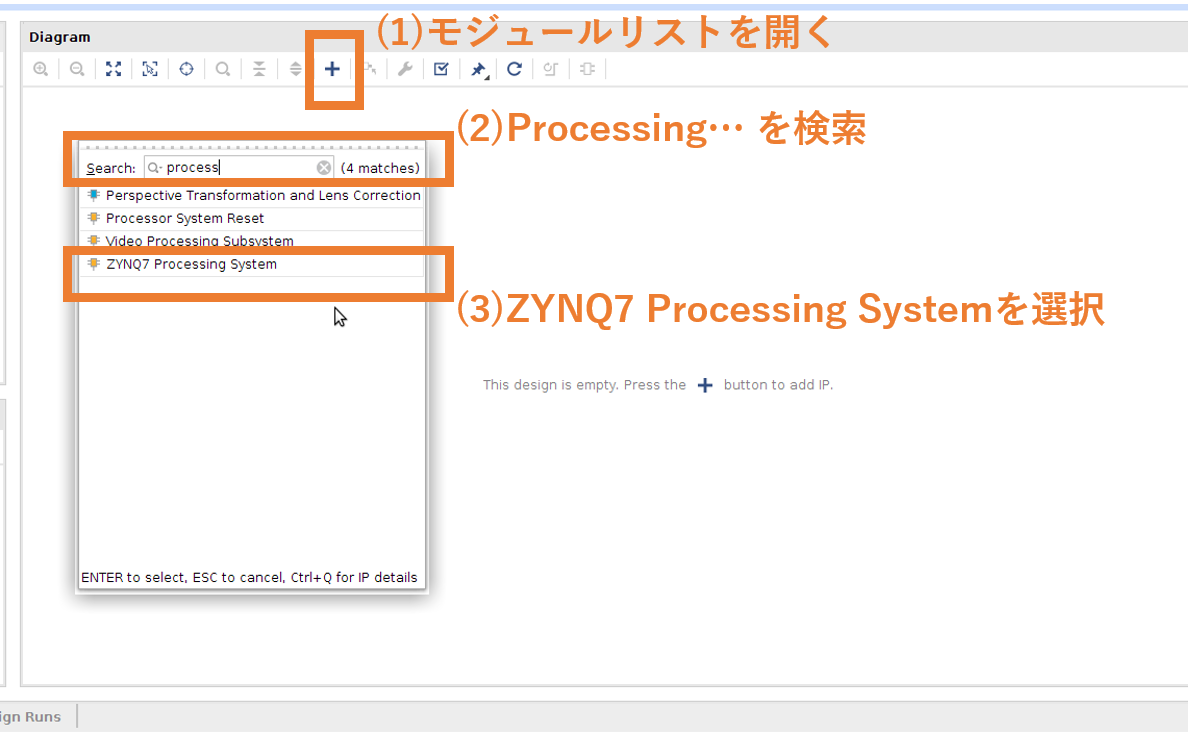
Task: Click the Validate Design checkmark icon
Action: point(441,69)
